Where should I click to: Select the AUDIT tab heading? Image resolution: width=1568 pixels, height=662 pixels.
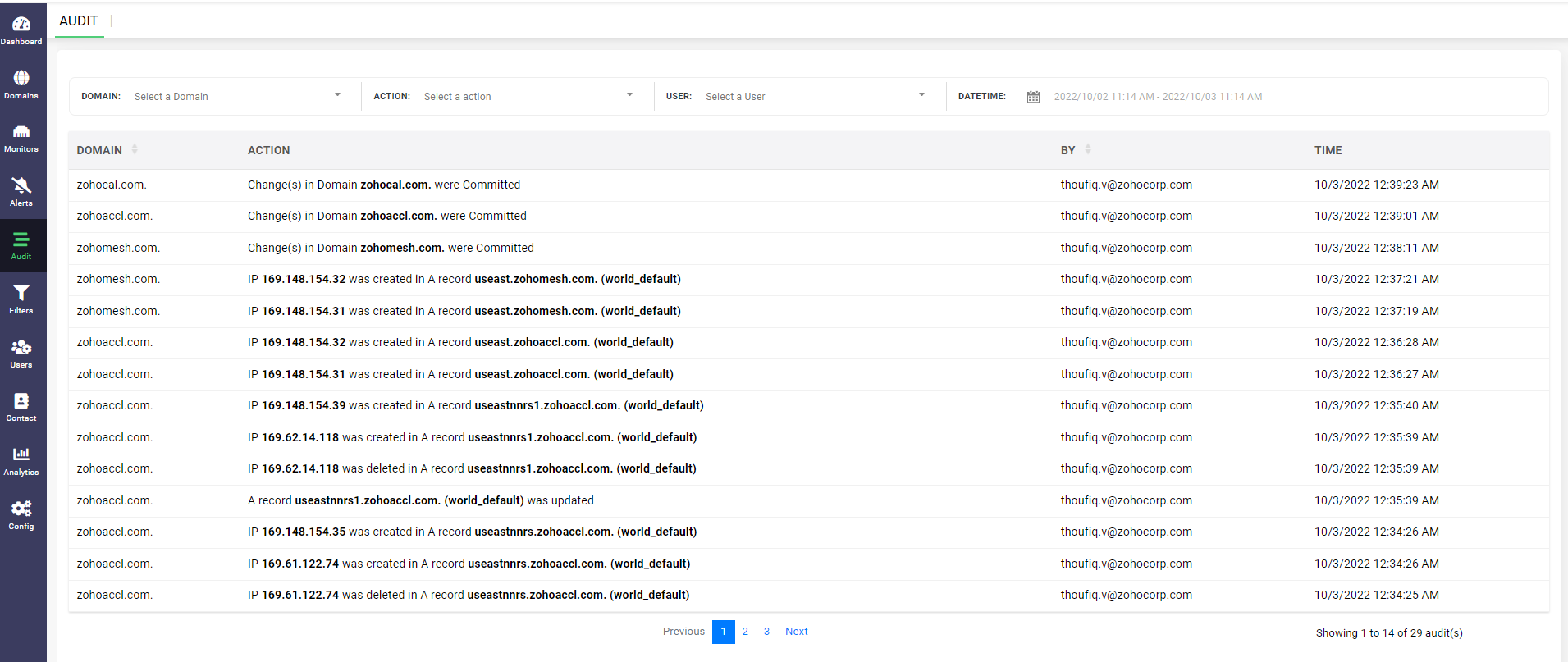(79, 21)
